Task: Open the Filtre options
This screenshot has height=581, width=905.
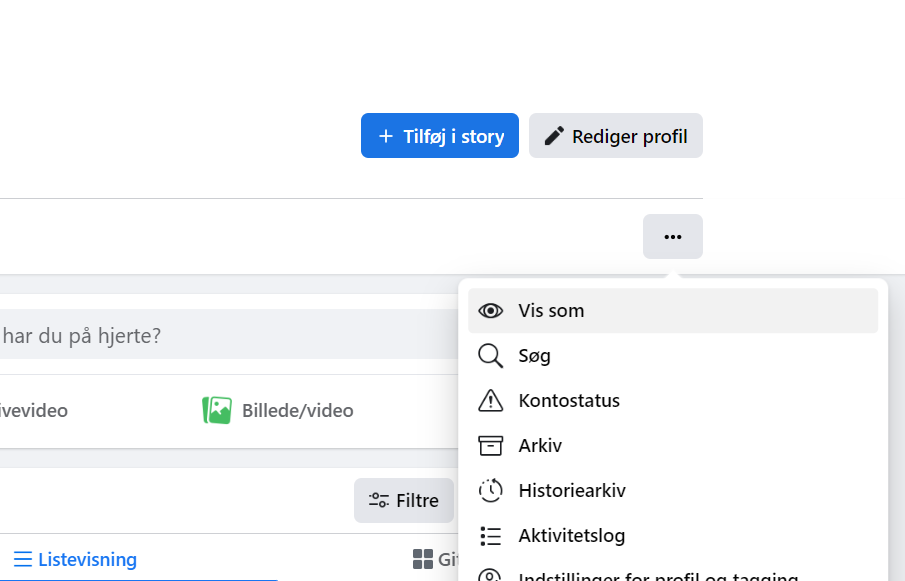Action: tap(404, 500)
